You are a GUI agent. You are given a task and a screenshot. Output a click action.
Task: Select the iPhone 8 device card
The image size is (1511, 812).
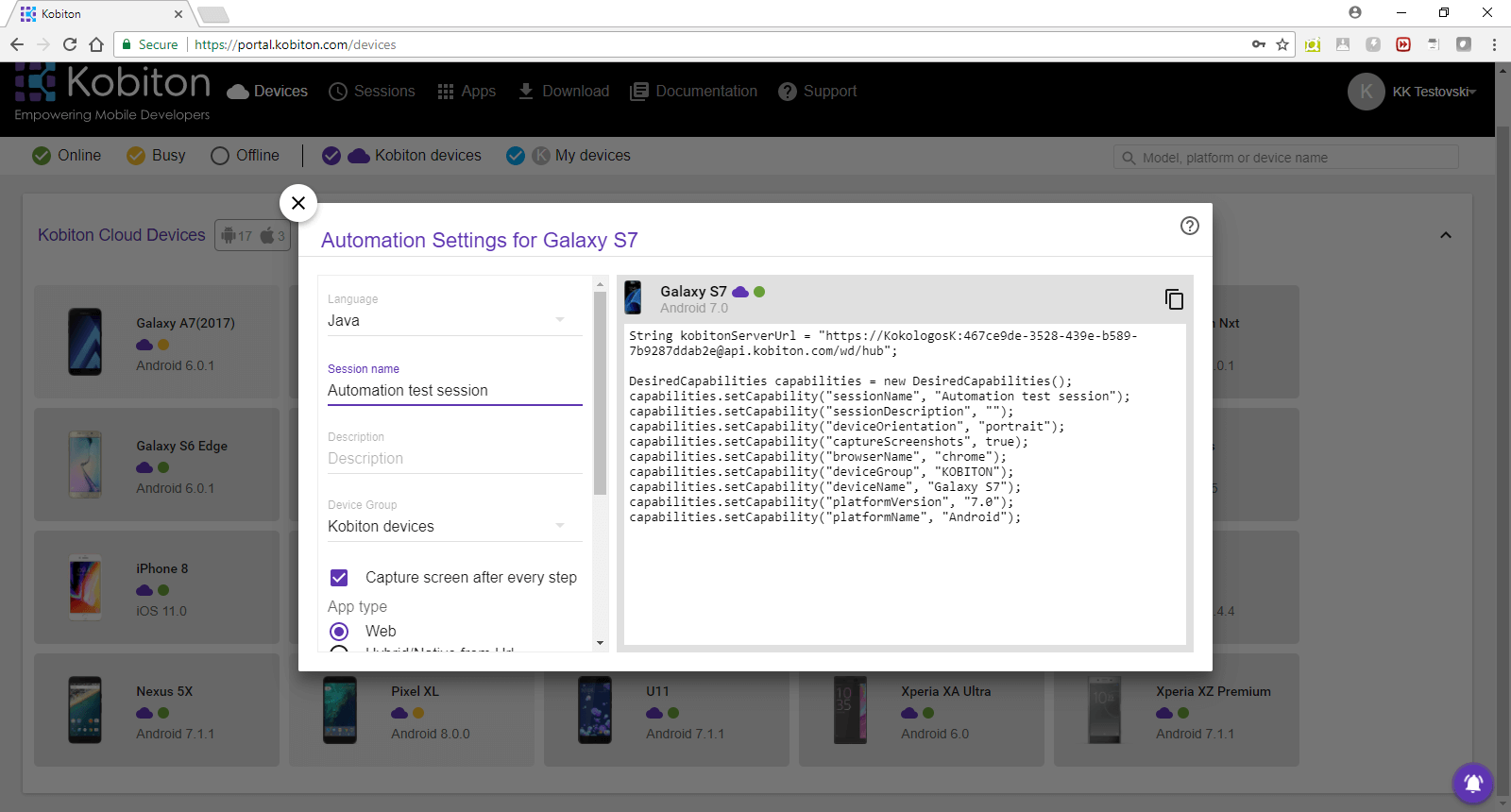pyautogui.click(x=157, y=587)
